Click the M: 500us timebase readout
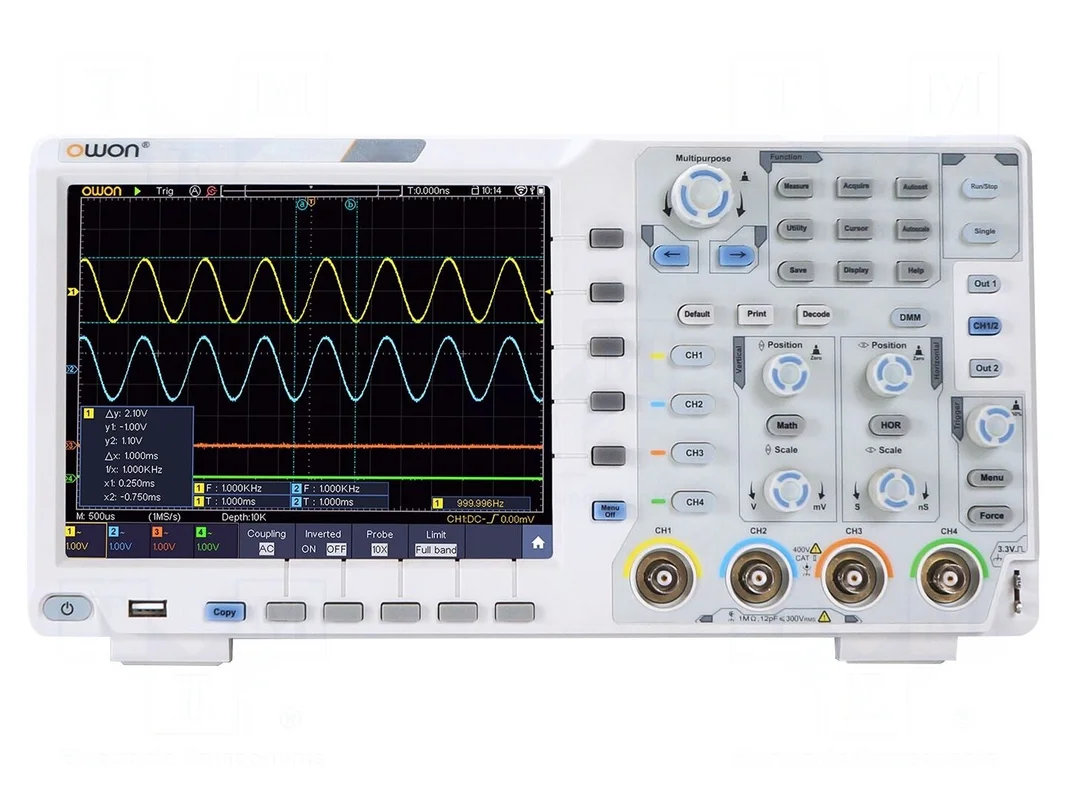1066x800 pixels. (96, 517)
